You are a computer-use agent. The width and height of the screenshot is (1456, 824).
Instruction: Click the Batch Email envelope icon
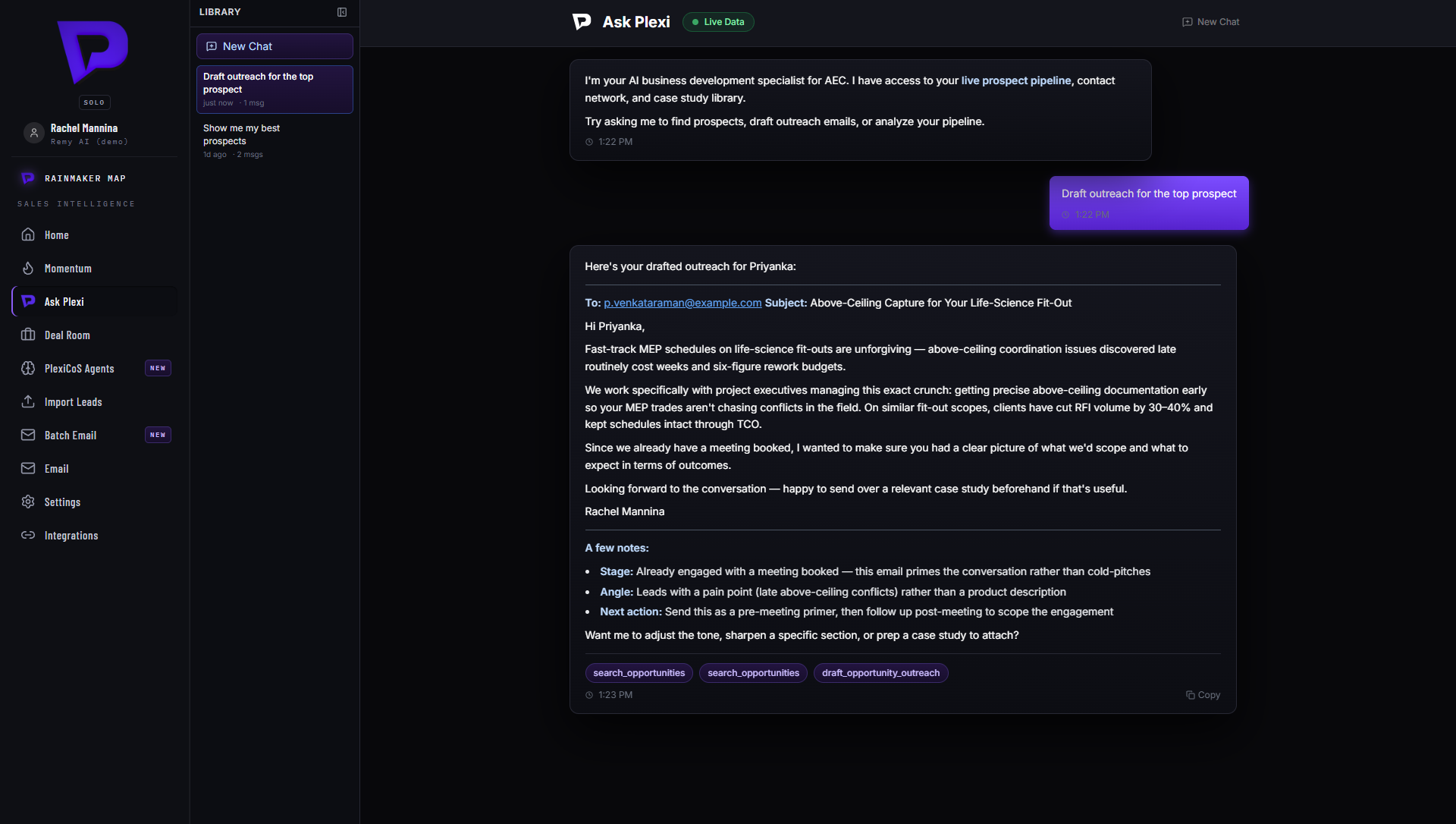[28, 435]
